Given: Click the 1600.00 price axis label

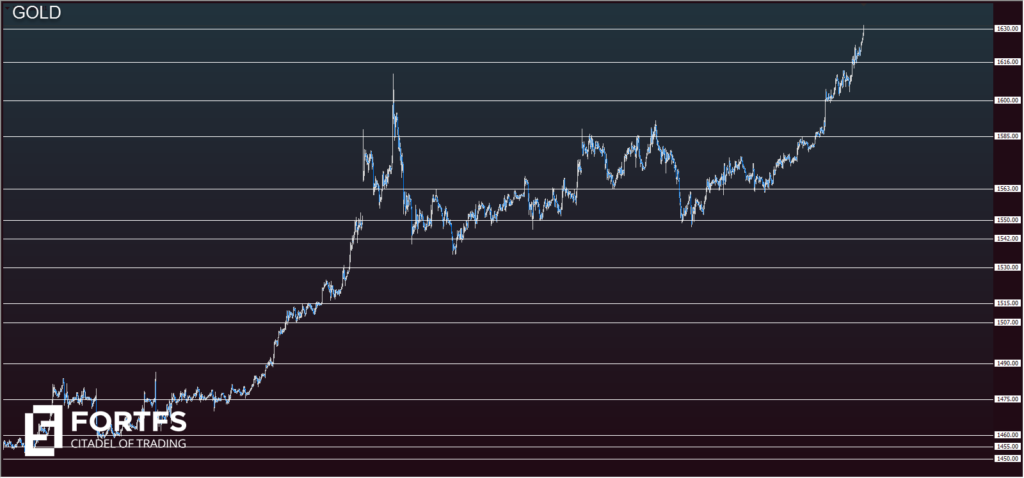Looking at the screenshot, I should pyautogui.click(x=1006, y=100).
